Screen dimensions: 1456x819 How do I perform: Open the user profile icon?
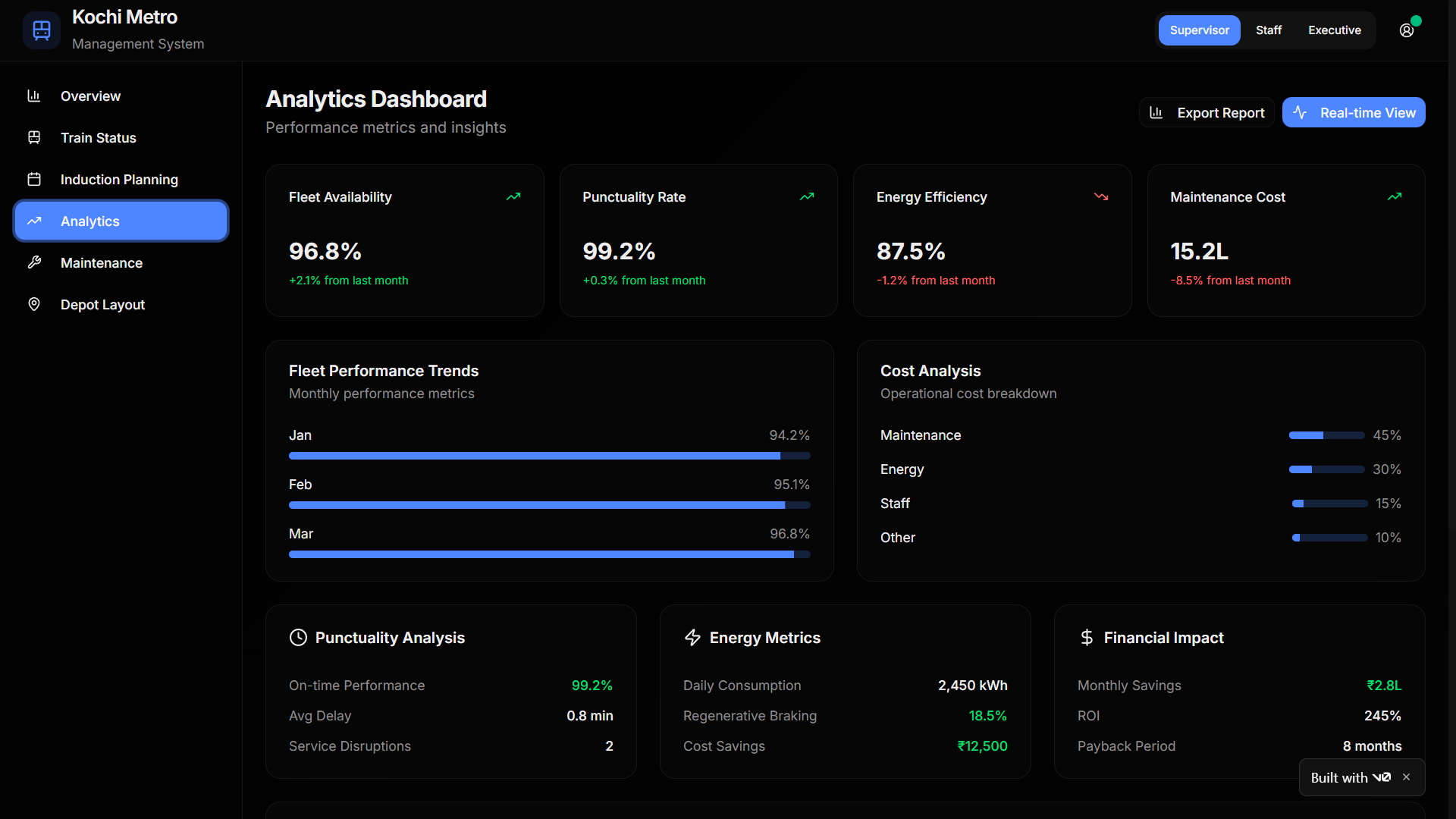tap(1407, 30)
